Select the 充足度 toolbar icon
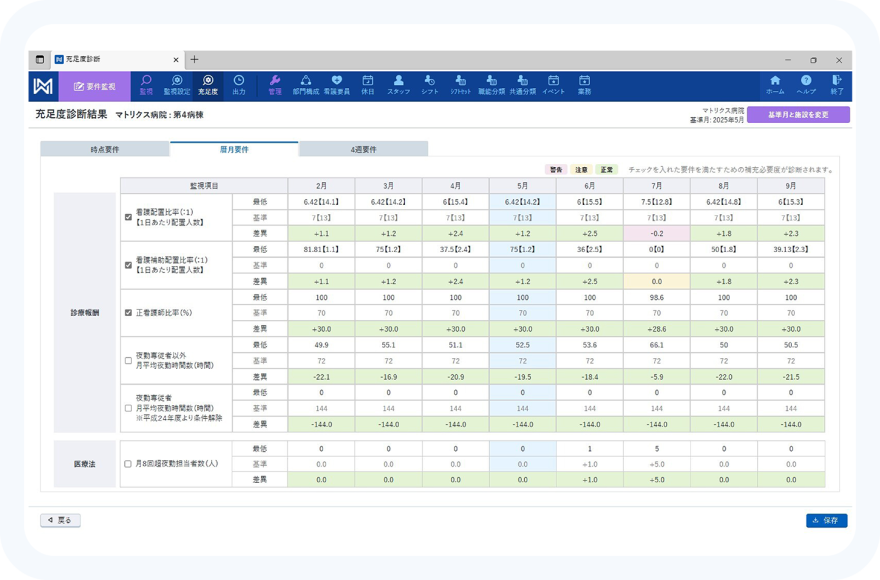880x580 pixels. tap(208, 85)
